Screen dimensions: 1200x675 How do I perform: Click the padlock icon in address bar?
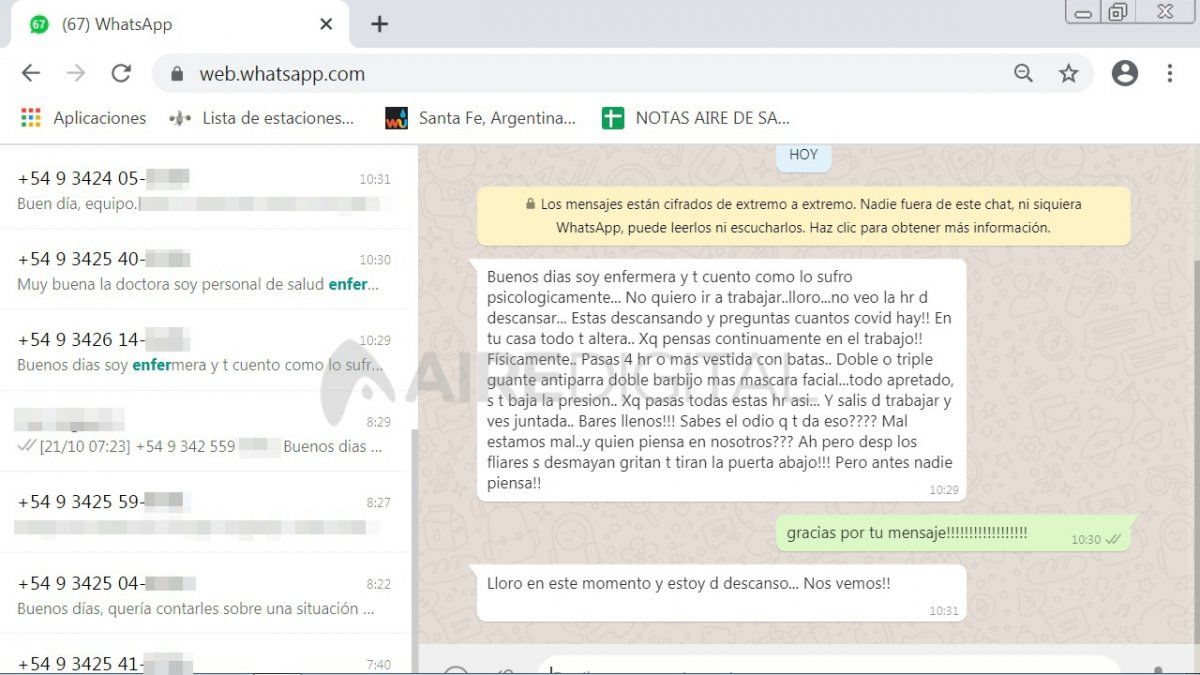tap(178, 74)
